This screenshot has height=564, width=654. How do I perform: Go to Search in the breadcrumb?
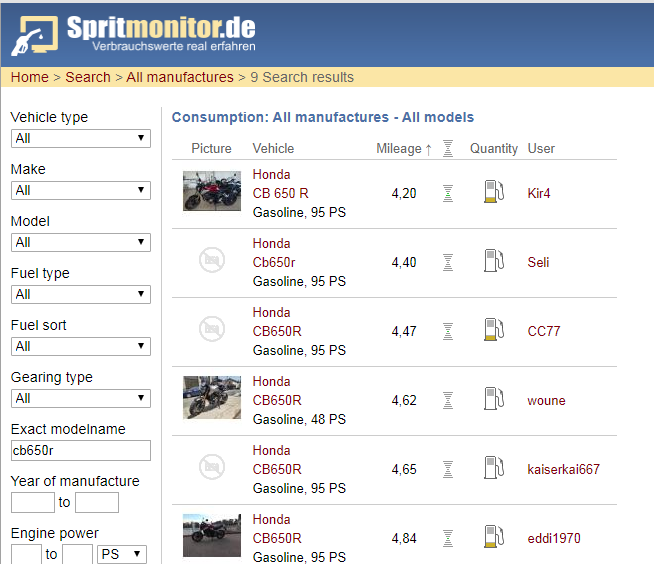[88, 77]
